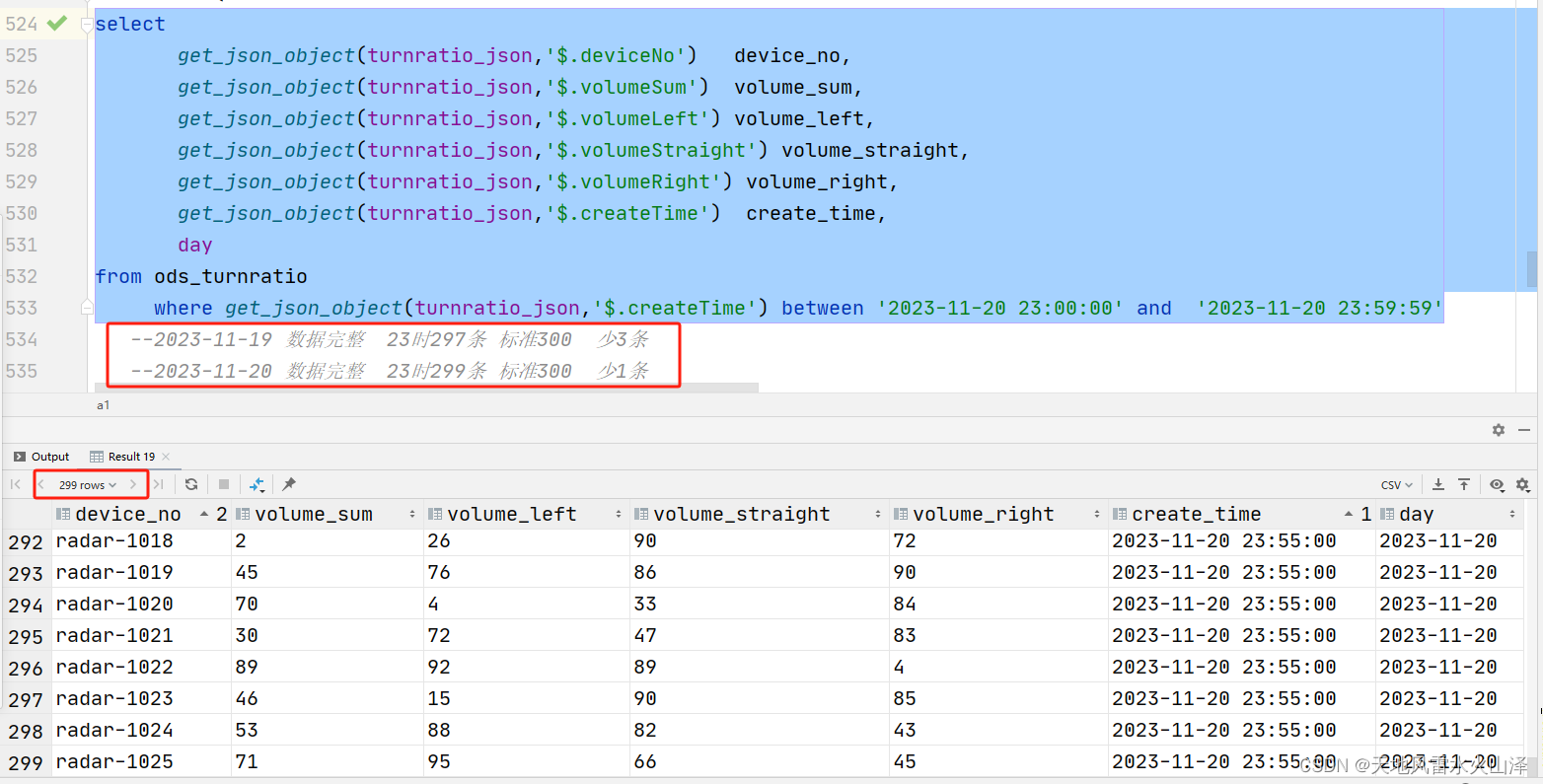Viewport: 1543px width, 784px height.
Task: Select row number 299
Action: pyautogui.click(x=26, y=762)
